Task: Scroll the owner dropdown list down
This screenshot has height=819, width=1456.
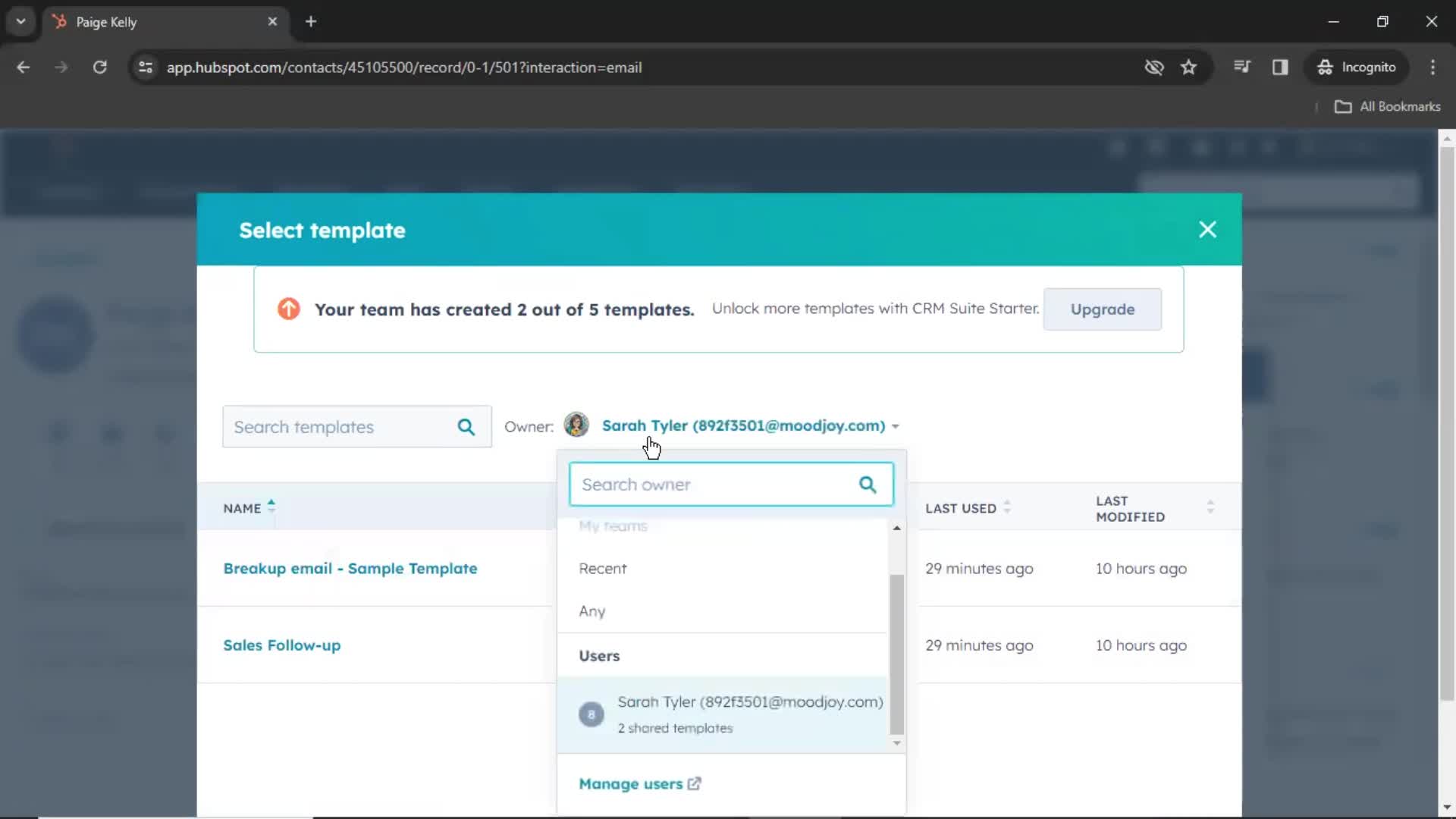Action: (896, 741)
